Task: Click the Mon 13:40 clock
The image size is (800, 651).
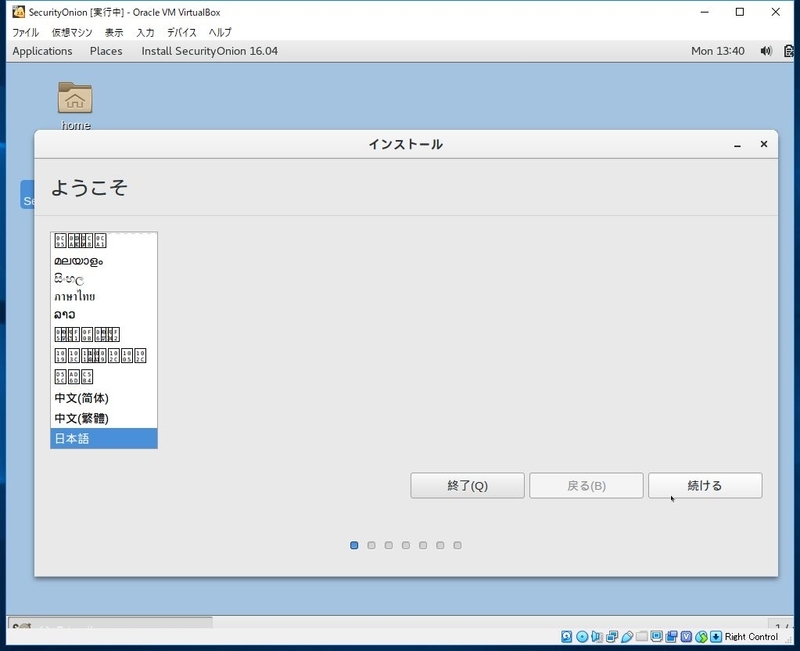Action: click(x=717, y=51)
